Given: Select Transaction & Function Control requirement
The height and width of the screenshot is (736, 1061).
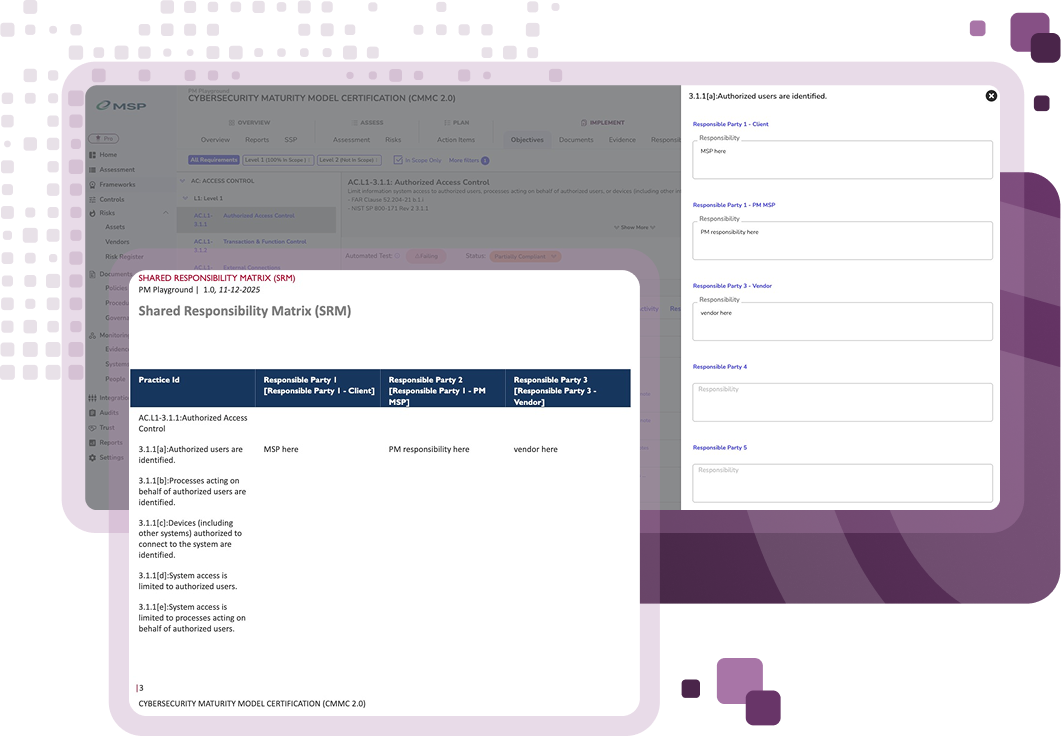Looking at the screenshot, I should click(263, 242).
